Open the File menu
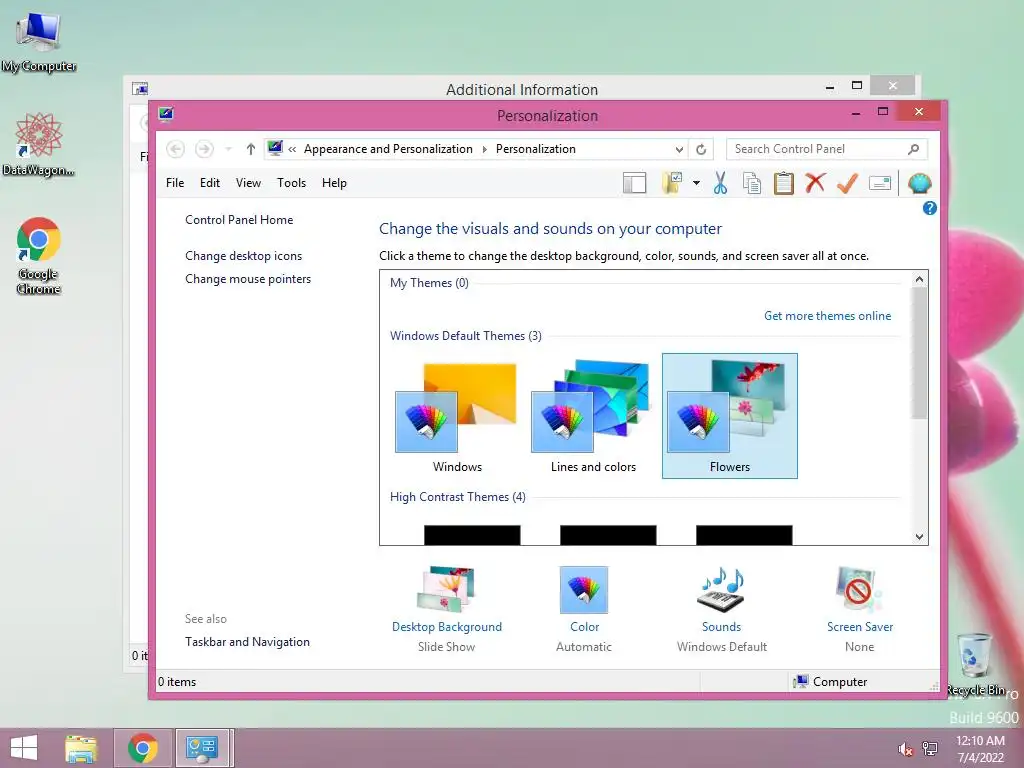 click(175, 183)
